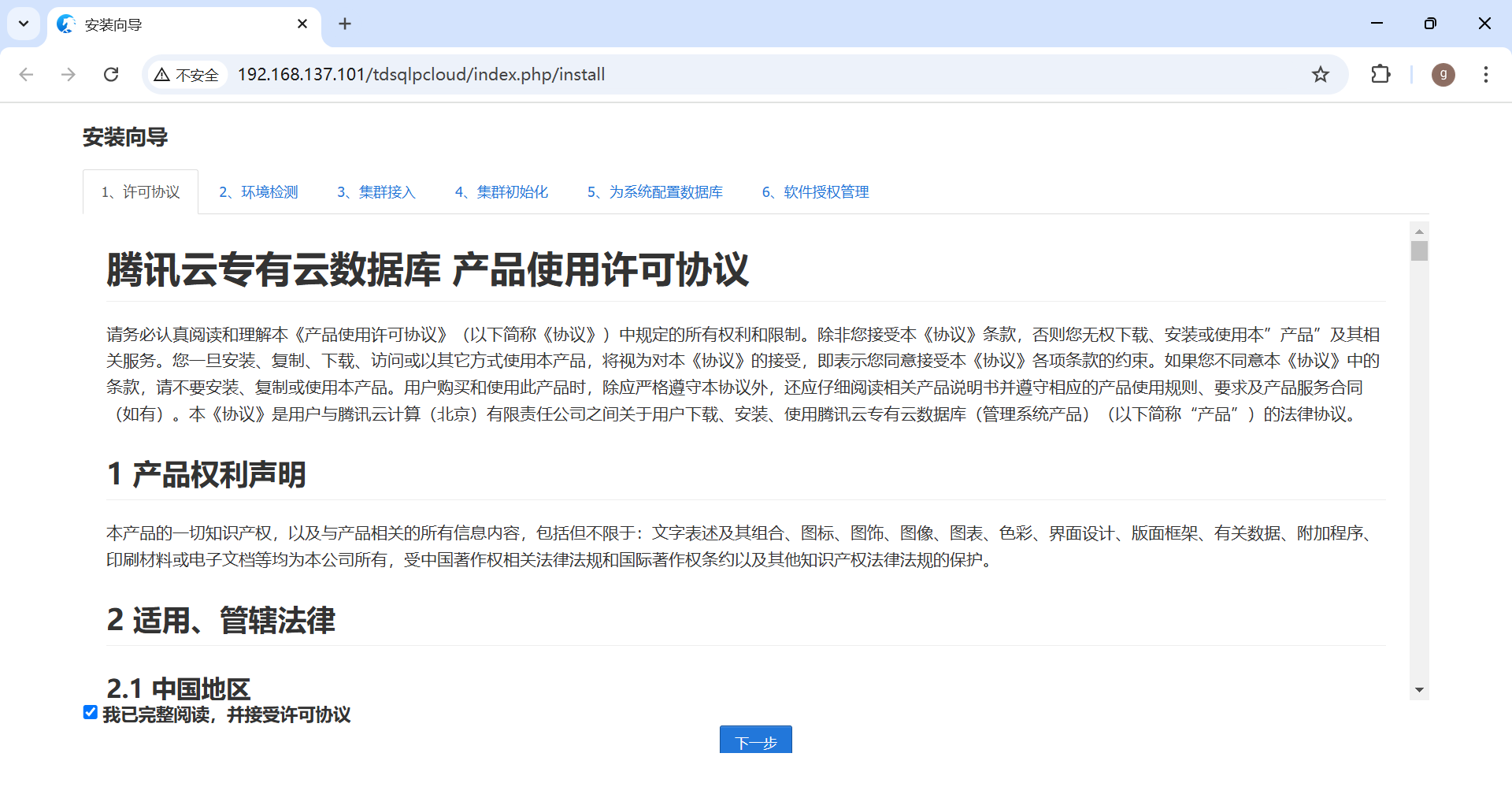Image resolution: width=1512 pixels, height=794 pixels.
Task: Open the tab search dropdown arrow
Action: pyautogui.click(x=24, y=24)
